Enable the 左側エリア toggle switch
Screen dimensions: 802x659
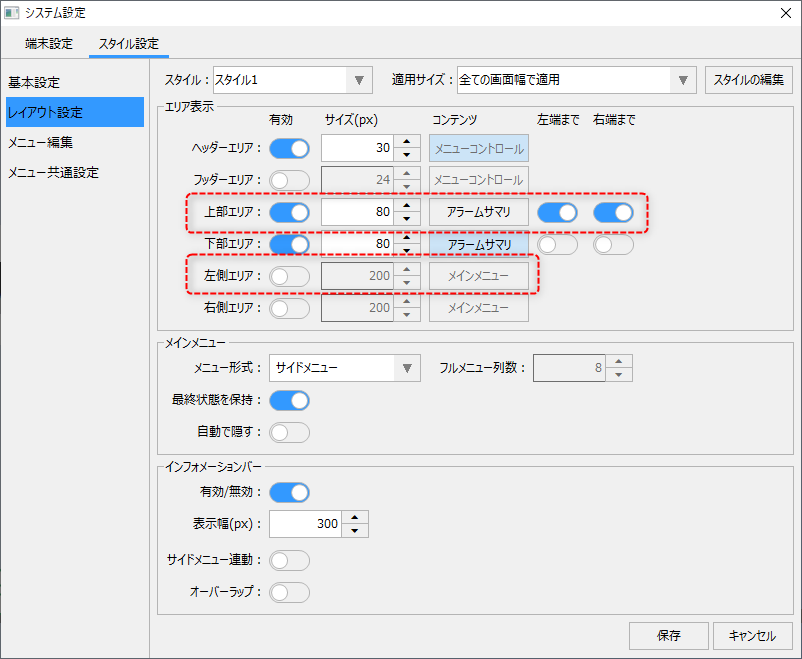289,276
